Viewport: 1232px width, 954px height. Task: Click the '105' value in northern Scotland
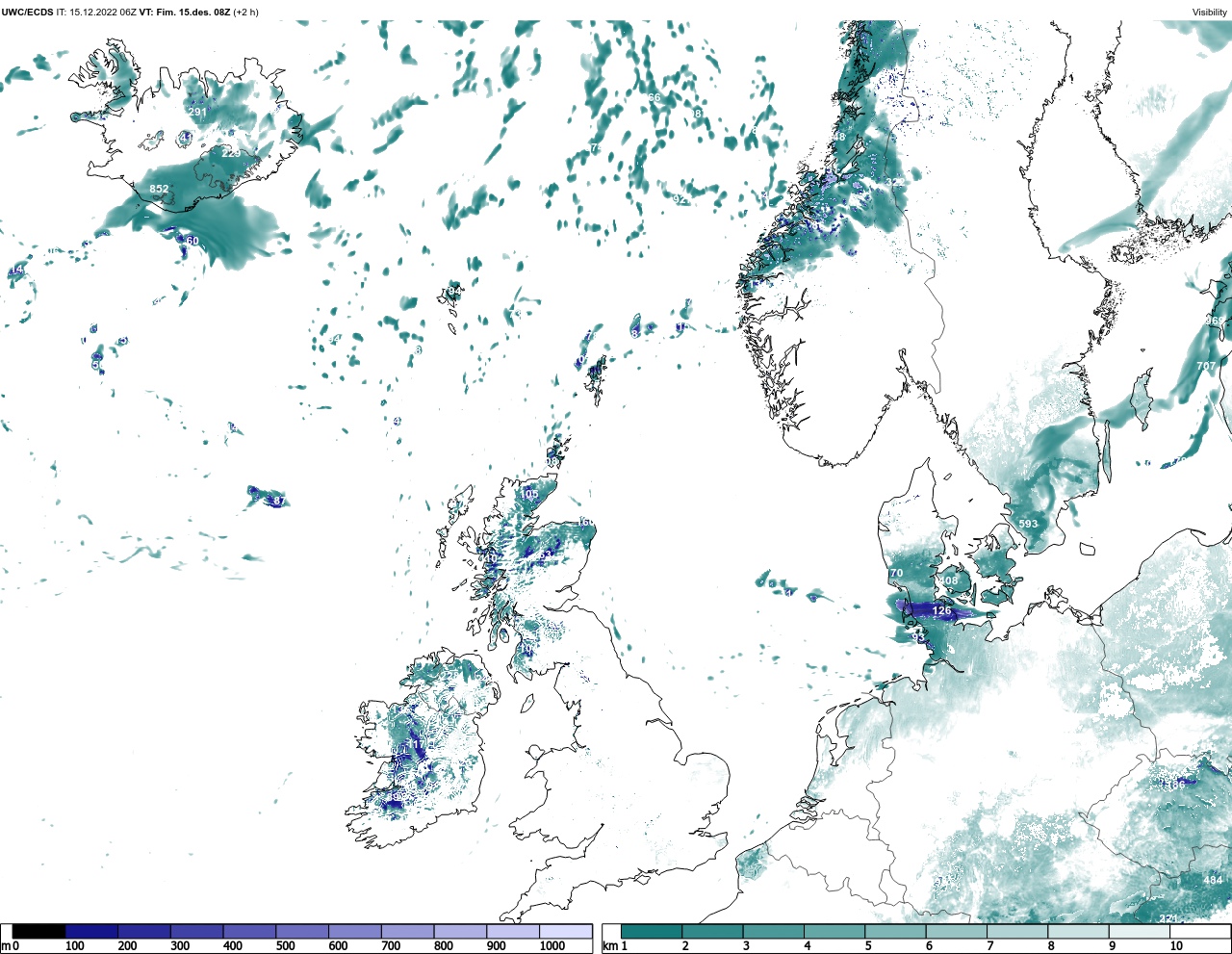[529, 494]
